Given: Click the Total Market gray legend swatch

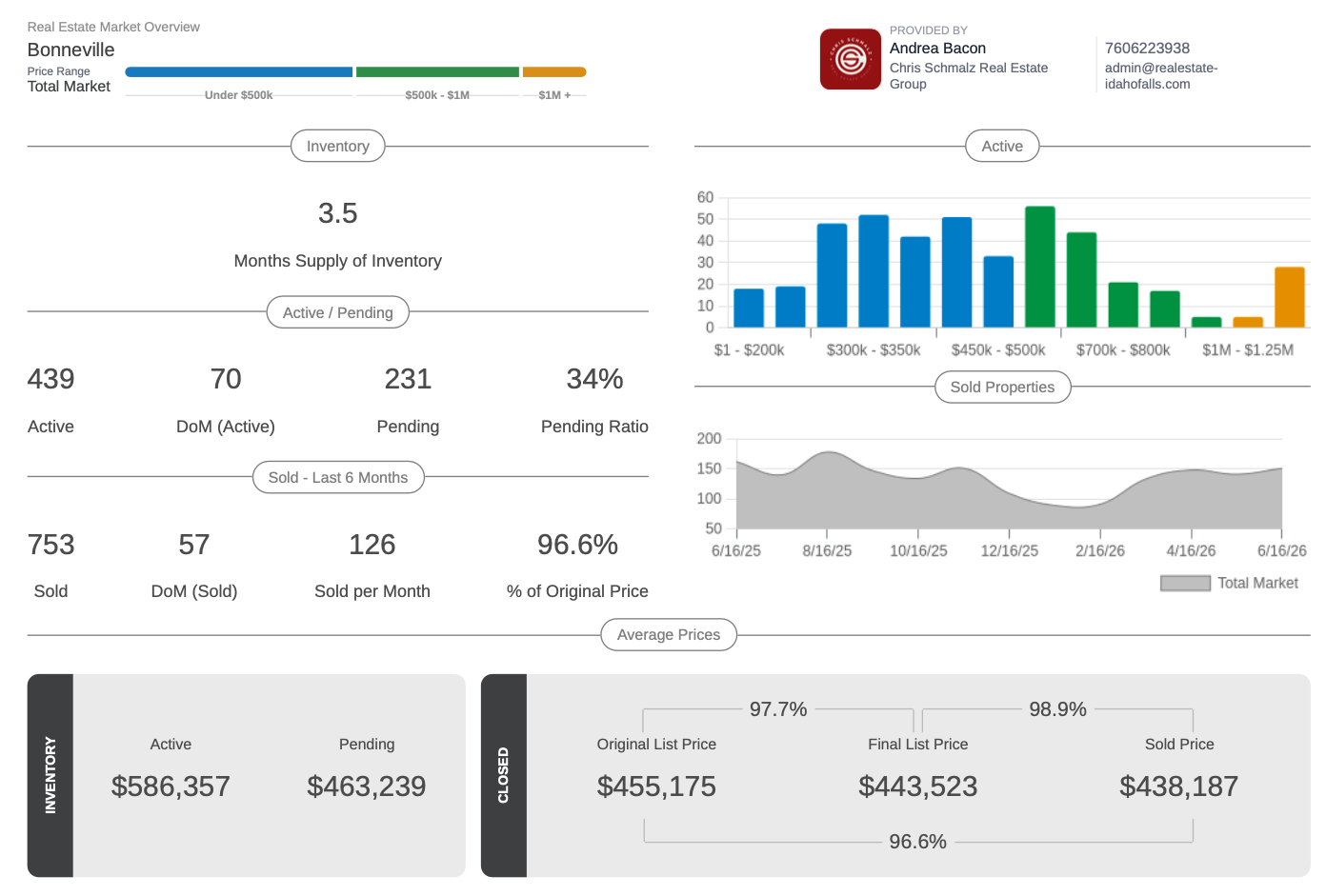Looking at the screenshot, I should (x=1185, y=583).
